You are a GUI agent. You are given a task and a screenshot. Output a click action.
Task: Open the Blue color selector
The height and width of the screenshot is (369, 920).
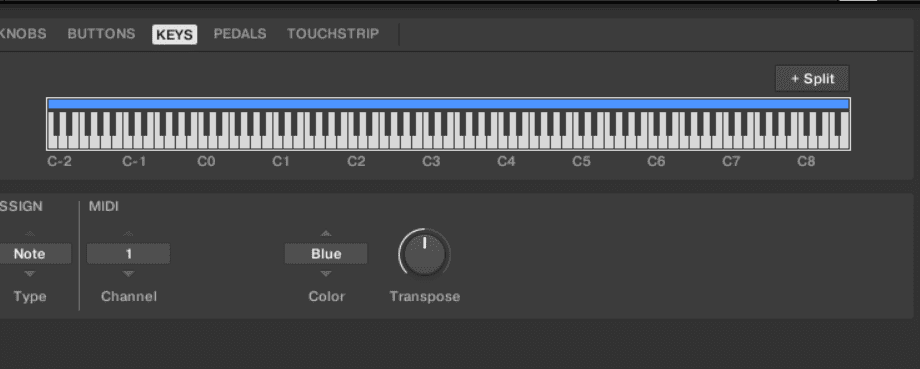(326, 253)
